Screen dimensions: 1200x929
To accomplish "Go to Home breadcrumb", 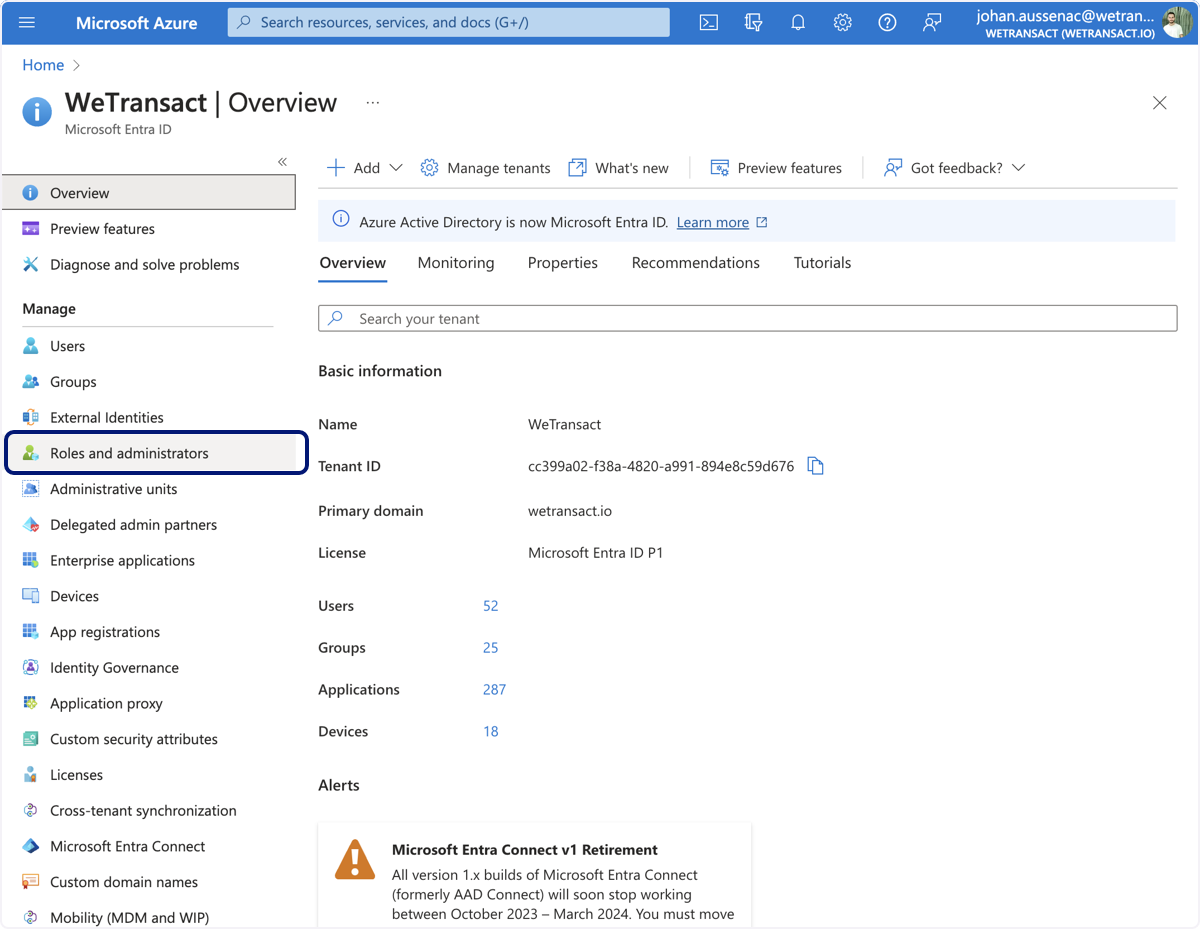I will pyautogui.click(x=43, y=65).
